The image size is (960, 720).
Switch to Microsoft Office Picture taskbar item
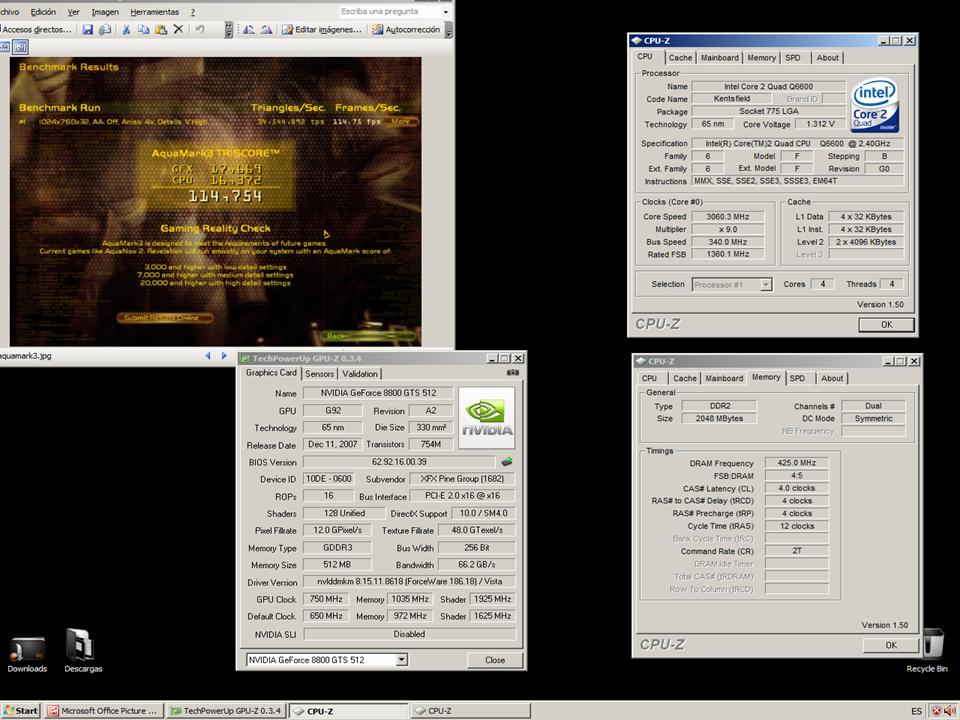[102, 711]
